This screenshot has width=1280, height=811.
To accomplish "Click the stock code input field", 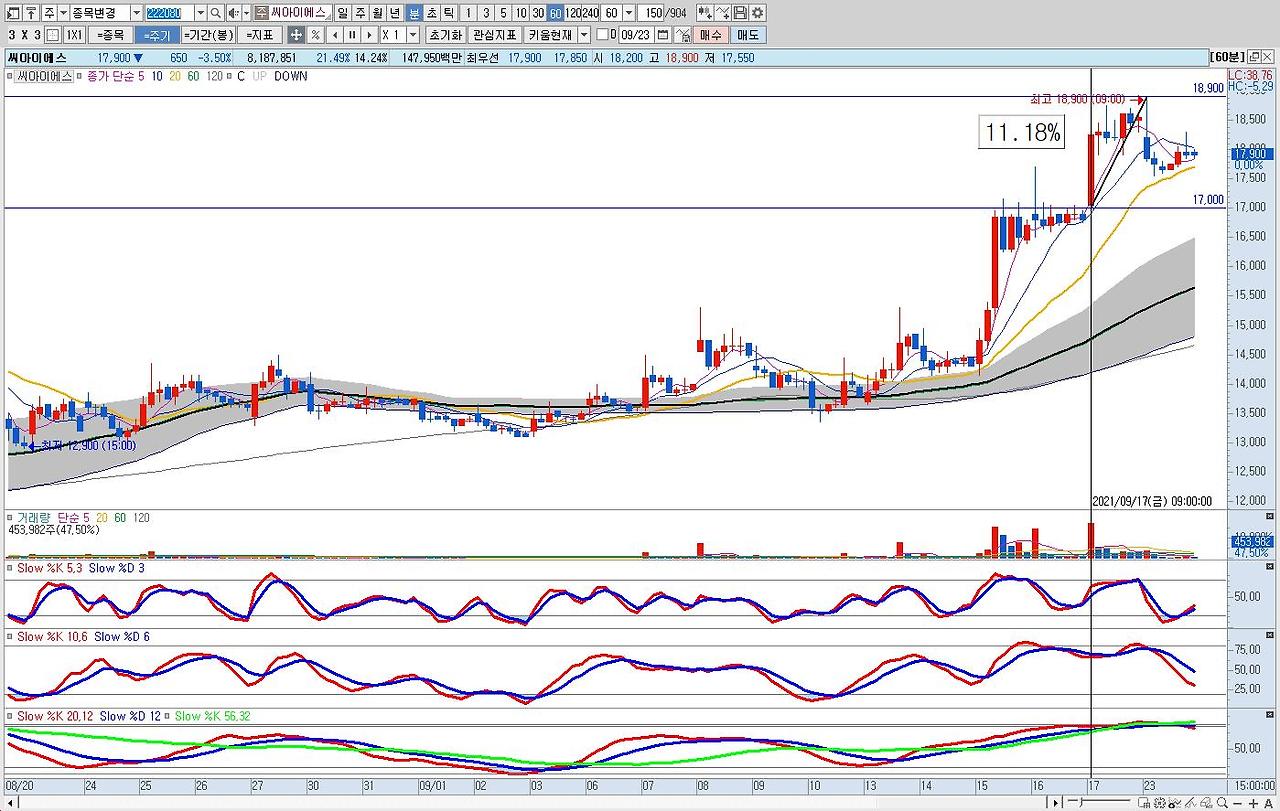I will pyautogui.click(x=170, y=13).
